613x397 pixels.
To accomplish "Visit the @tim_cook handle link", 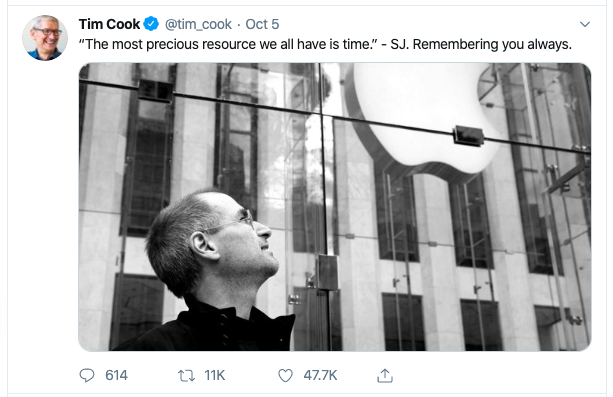I will [x=198, y=24].
